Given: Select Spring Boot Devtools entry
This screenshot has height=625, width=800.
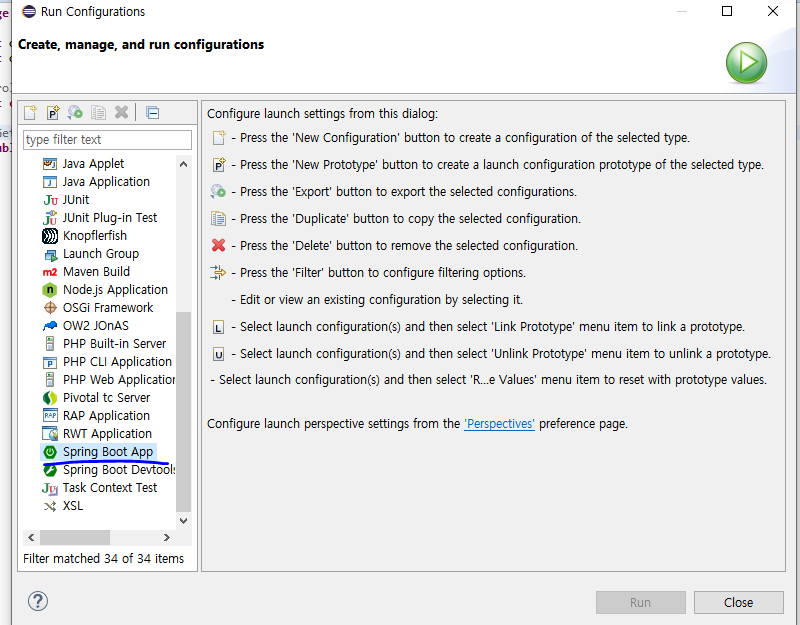Looking at the screenshot, I should coord(119,470).
